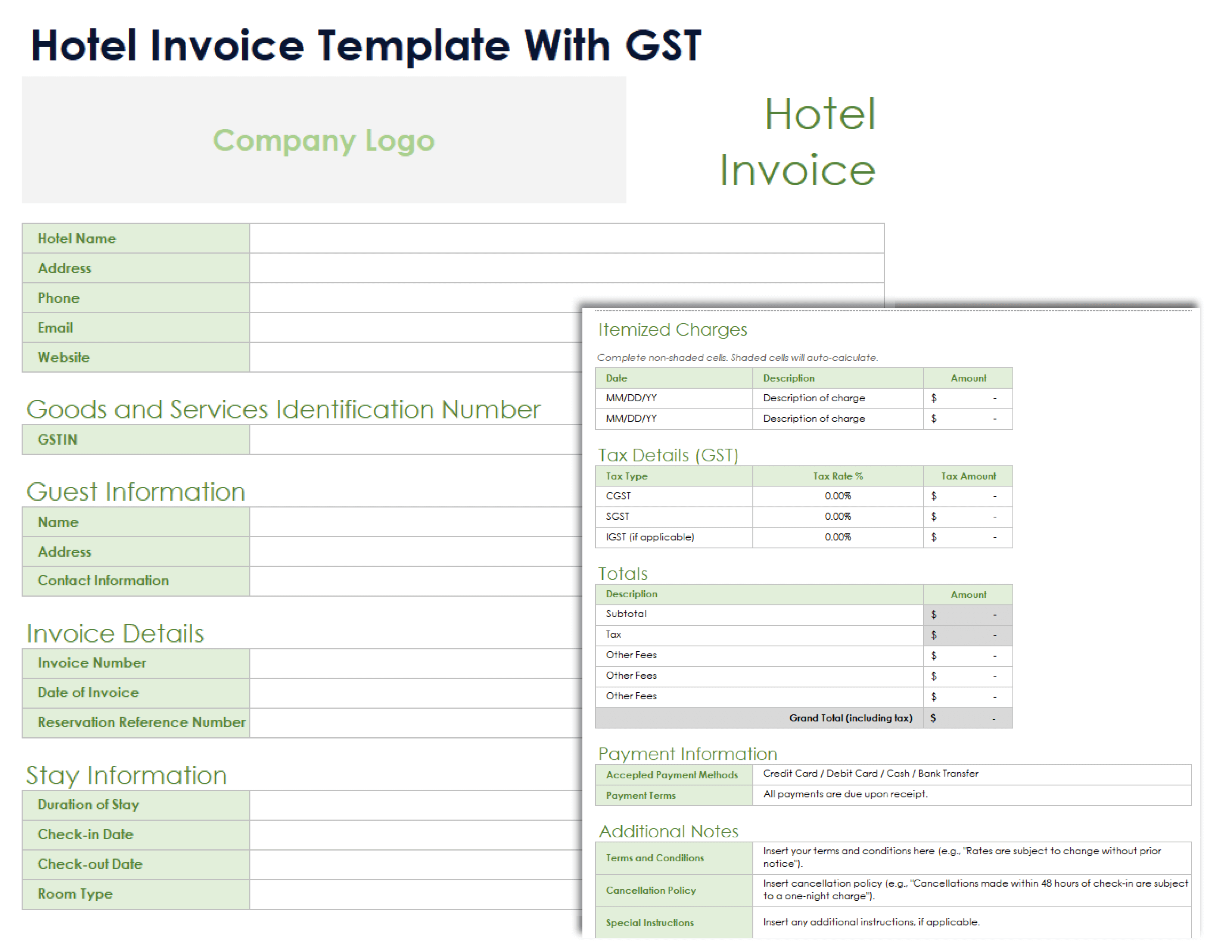Select the 'Contact Information' label cell
Viewport: 1232px width, 952px height.
(136, 581)
